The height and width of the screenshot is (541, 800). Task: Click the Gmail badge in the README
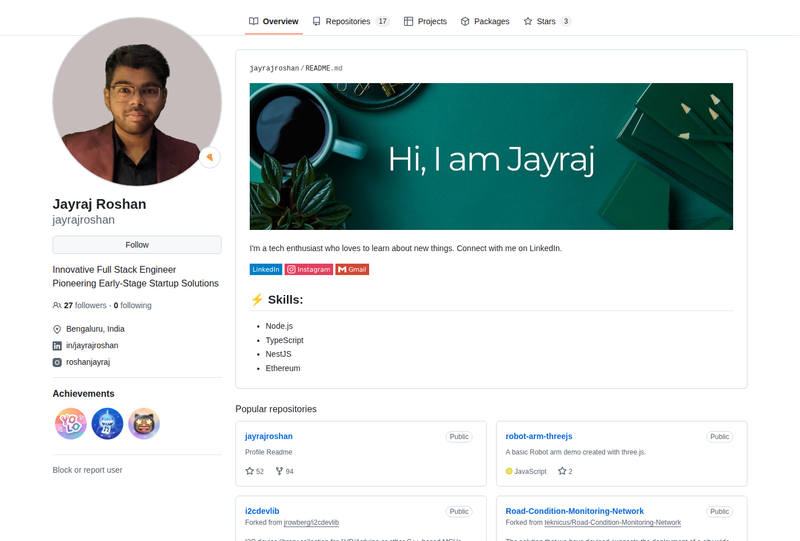click(x=352, y=269)
